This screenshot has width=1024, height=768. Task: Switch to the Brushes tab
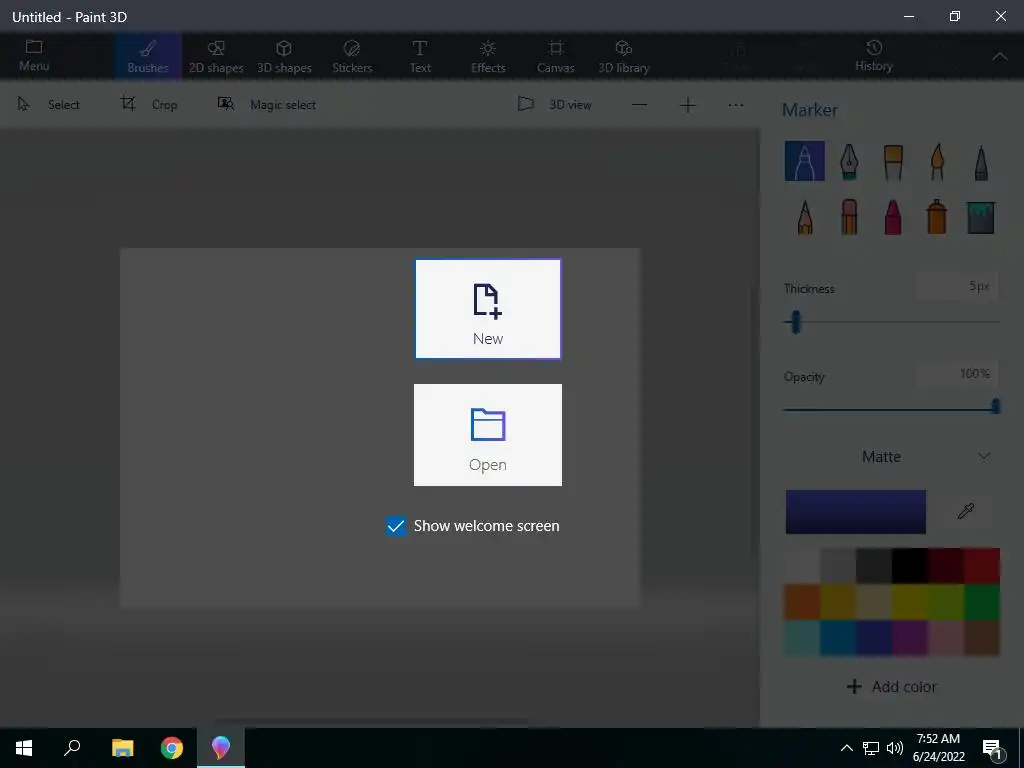tap(148, 56)
